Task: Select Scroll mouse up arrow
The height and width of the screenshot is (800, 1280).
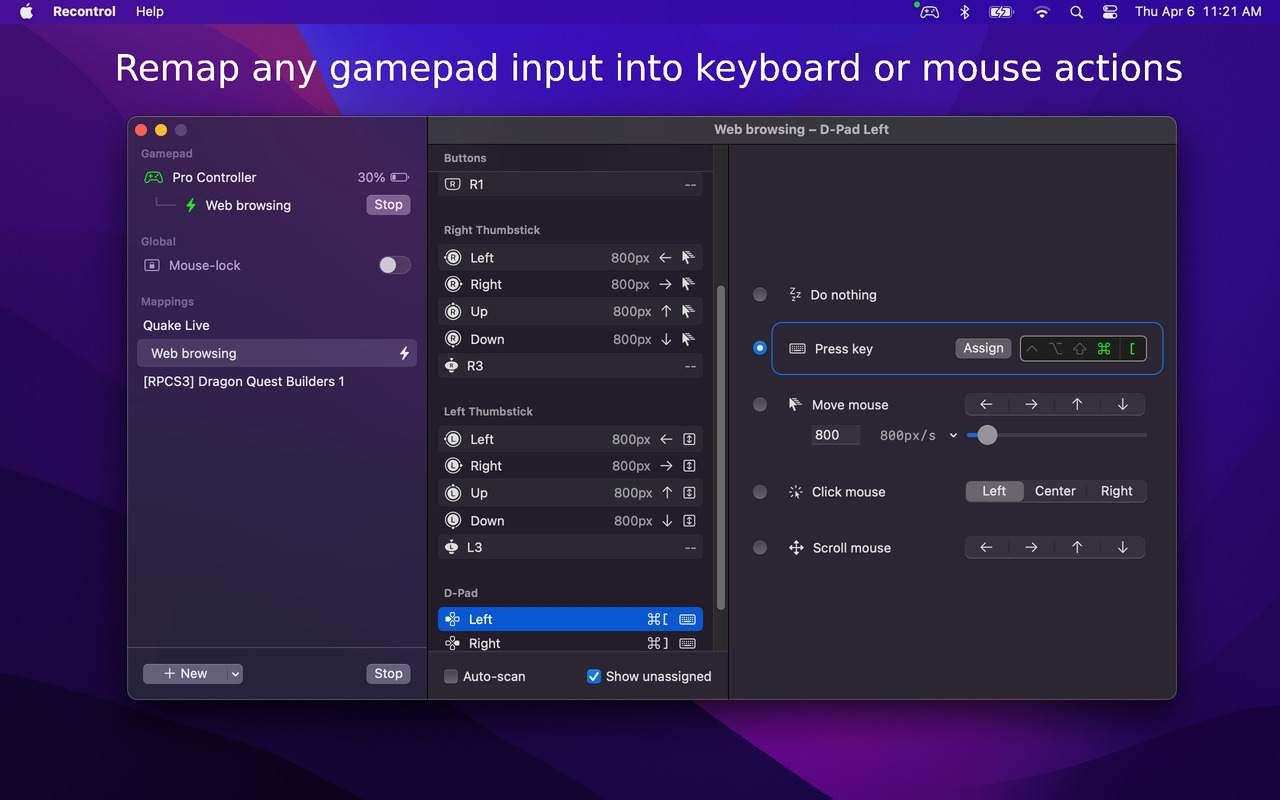Action: tap(1077, 547)
